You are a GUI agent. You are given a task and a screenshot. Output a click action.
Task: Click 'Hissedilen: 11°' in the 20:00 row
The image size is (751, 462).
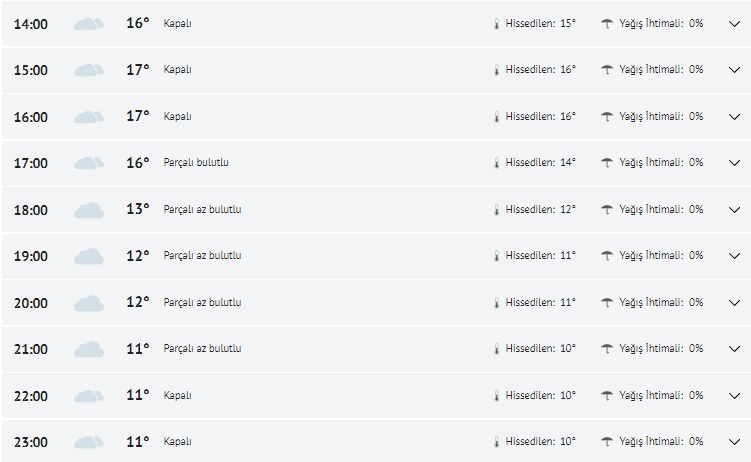click(540, 302)
